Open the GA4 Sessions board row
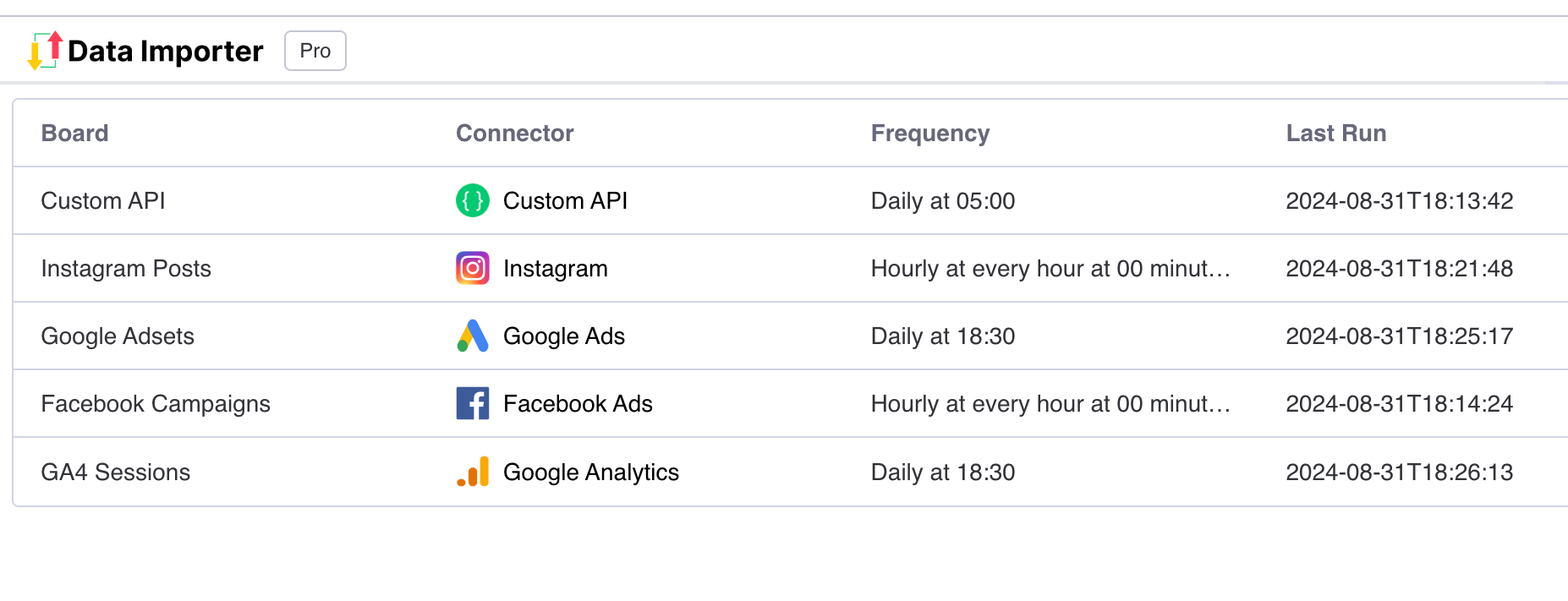 pos(791,472)
